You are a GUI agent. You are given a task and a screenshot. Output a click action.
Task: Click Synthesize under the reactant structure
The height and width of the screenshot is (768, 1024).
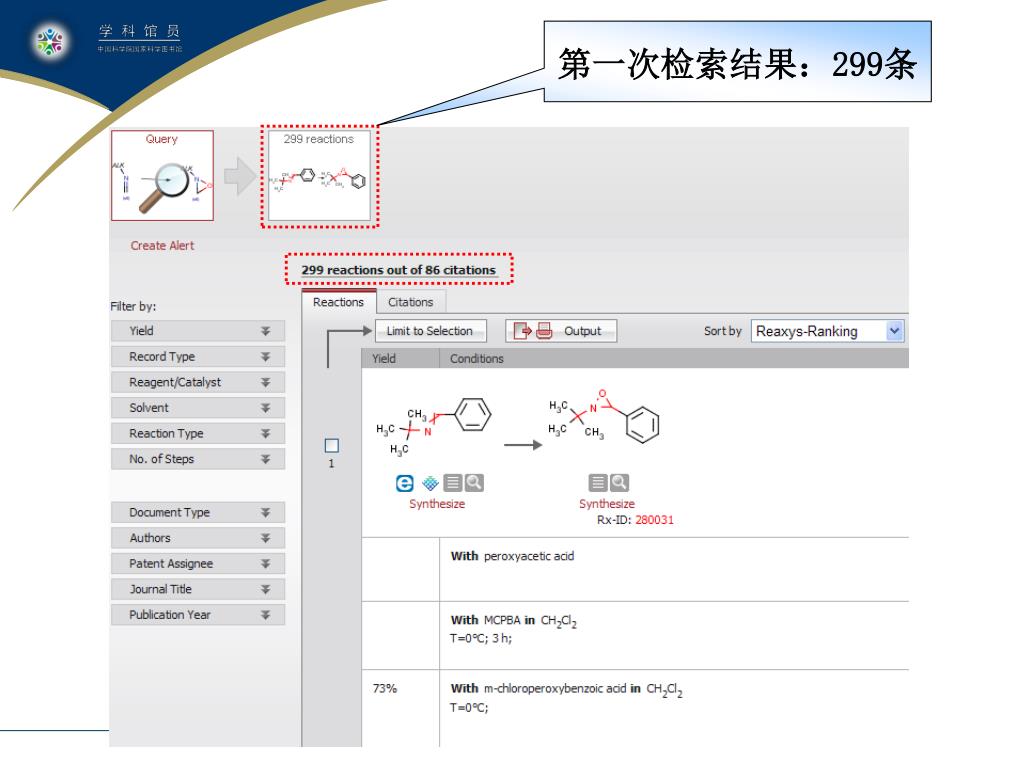click(437, 504)
